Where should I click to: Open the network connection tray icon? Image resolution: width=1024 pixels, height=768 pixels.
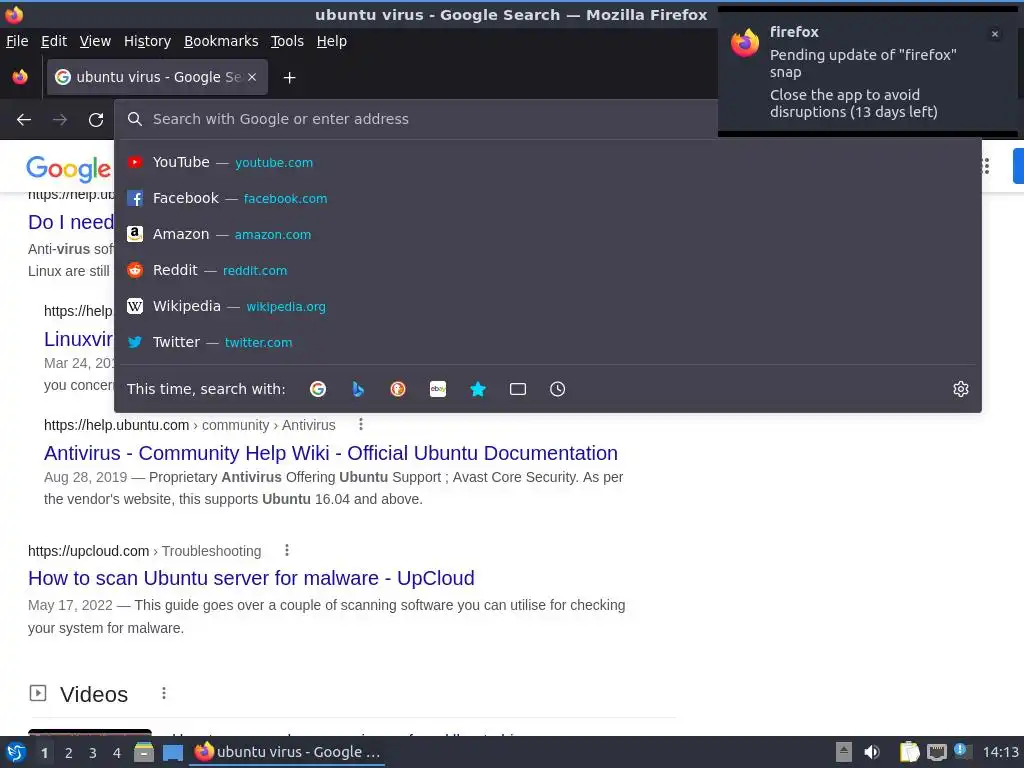[x=936, y=752]
